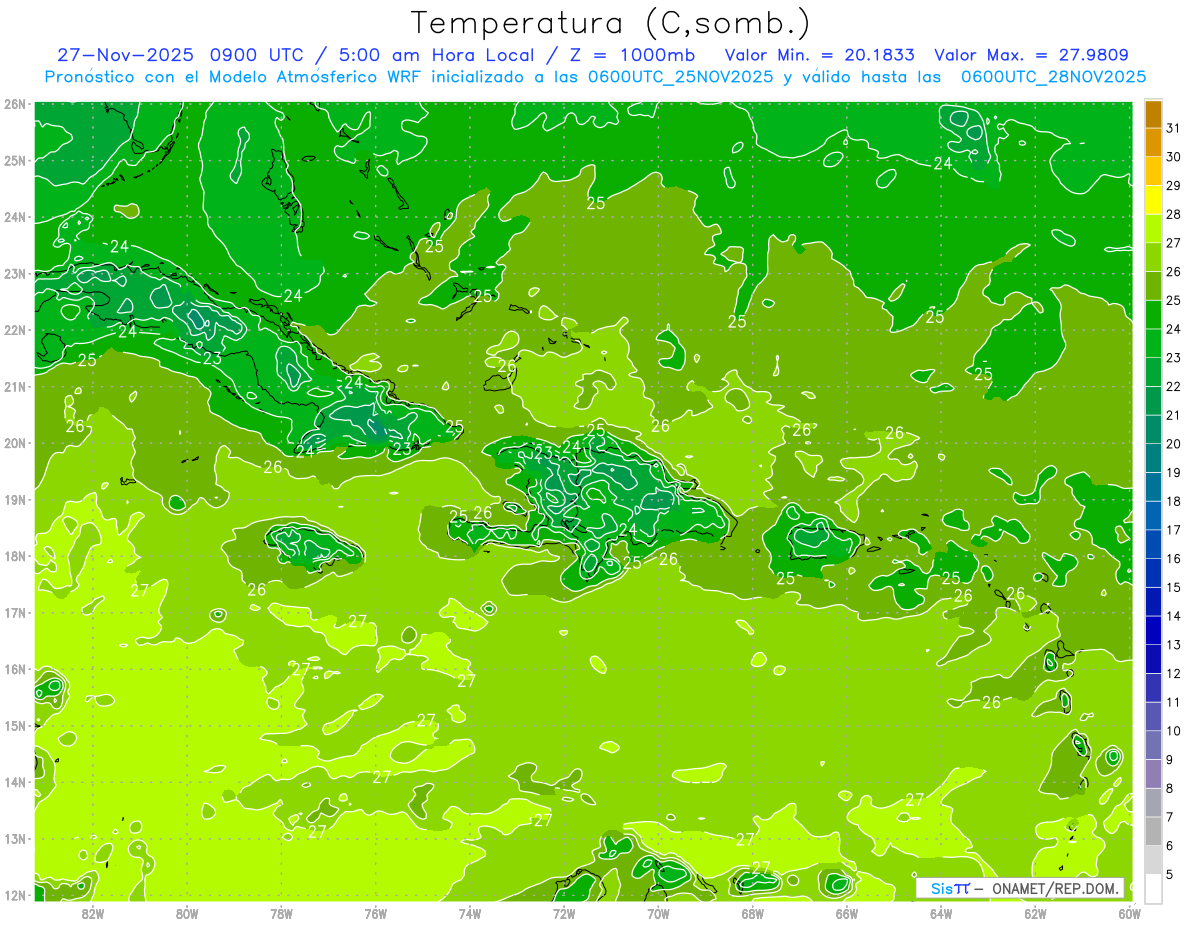Click the "24N" latitude axis label
1200x927 pixels.
(x=15, y=217)
